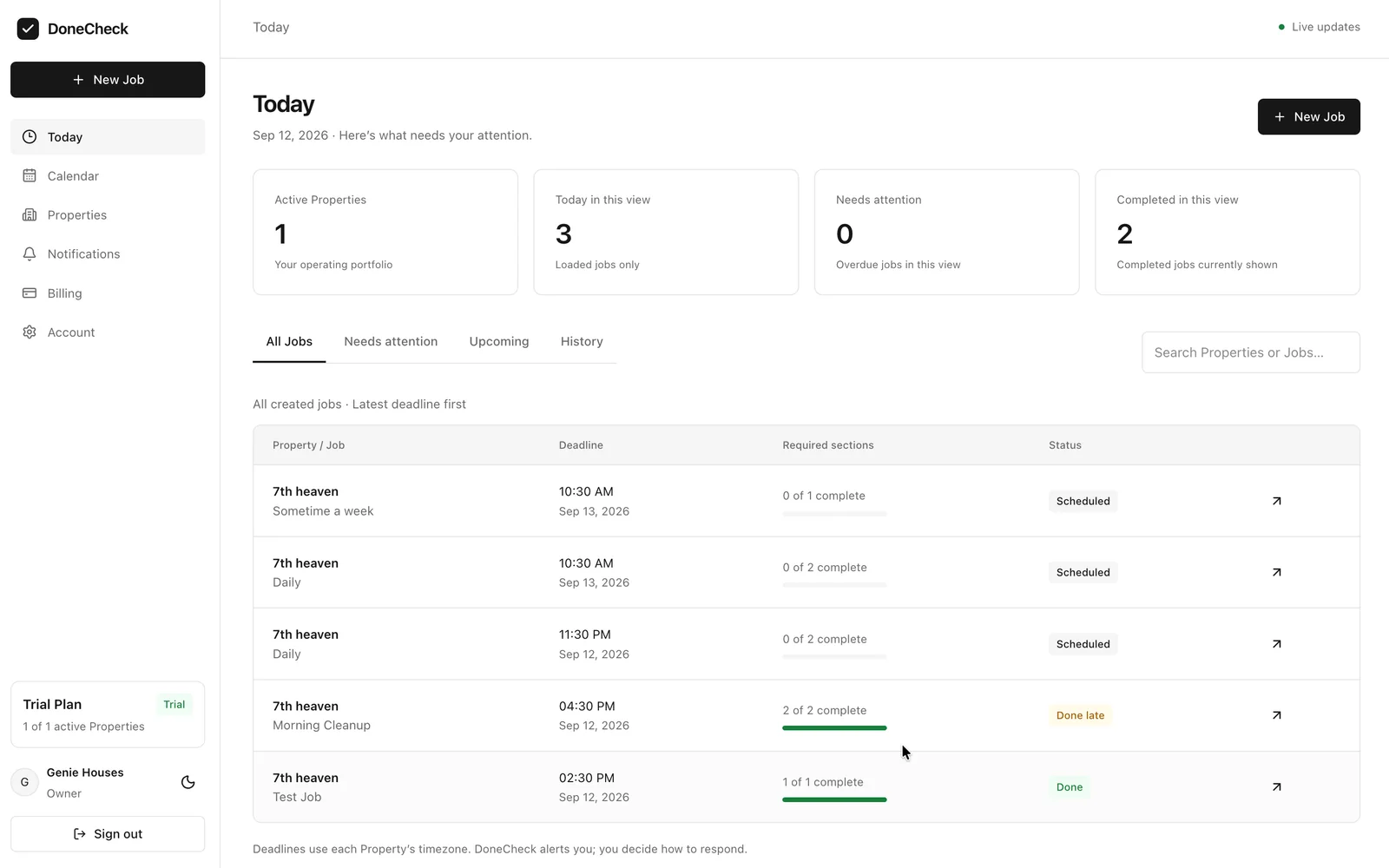Click the Deadline column header

581,445
